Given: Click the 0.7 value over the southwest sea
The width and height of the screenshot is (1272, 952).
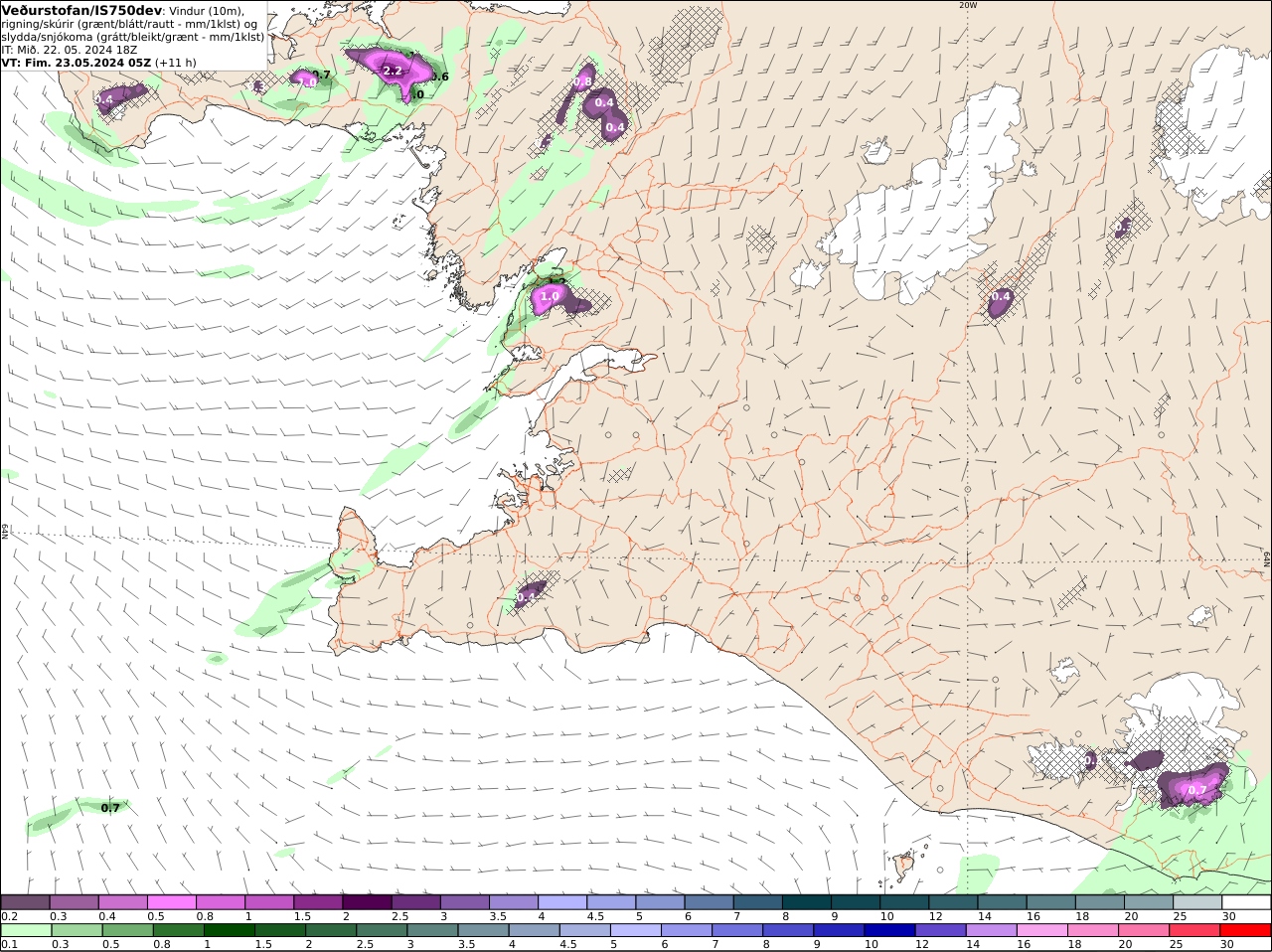Looking at the screenshot, I should pyautogui.click(x=110, y=808).
